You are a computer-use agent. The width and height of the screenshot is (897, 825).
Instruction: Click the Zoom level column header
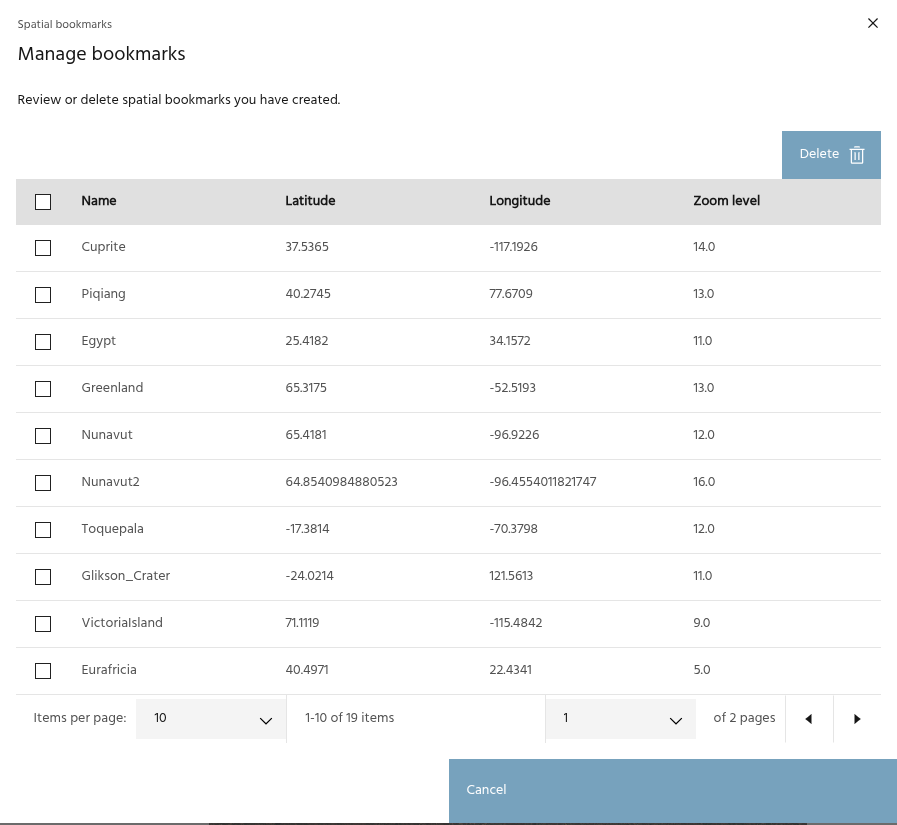pos(726,201)
